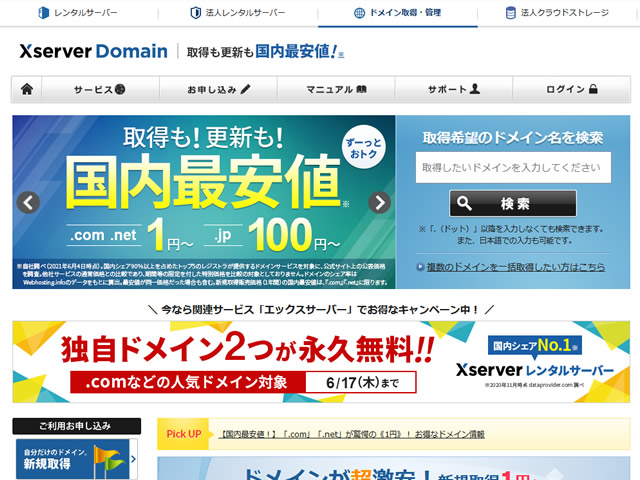Click the database icon beside 法人クラウドストレージ
The height and width of the screenshot is (480, 640).
point(510,13)
